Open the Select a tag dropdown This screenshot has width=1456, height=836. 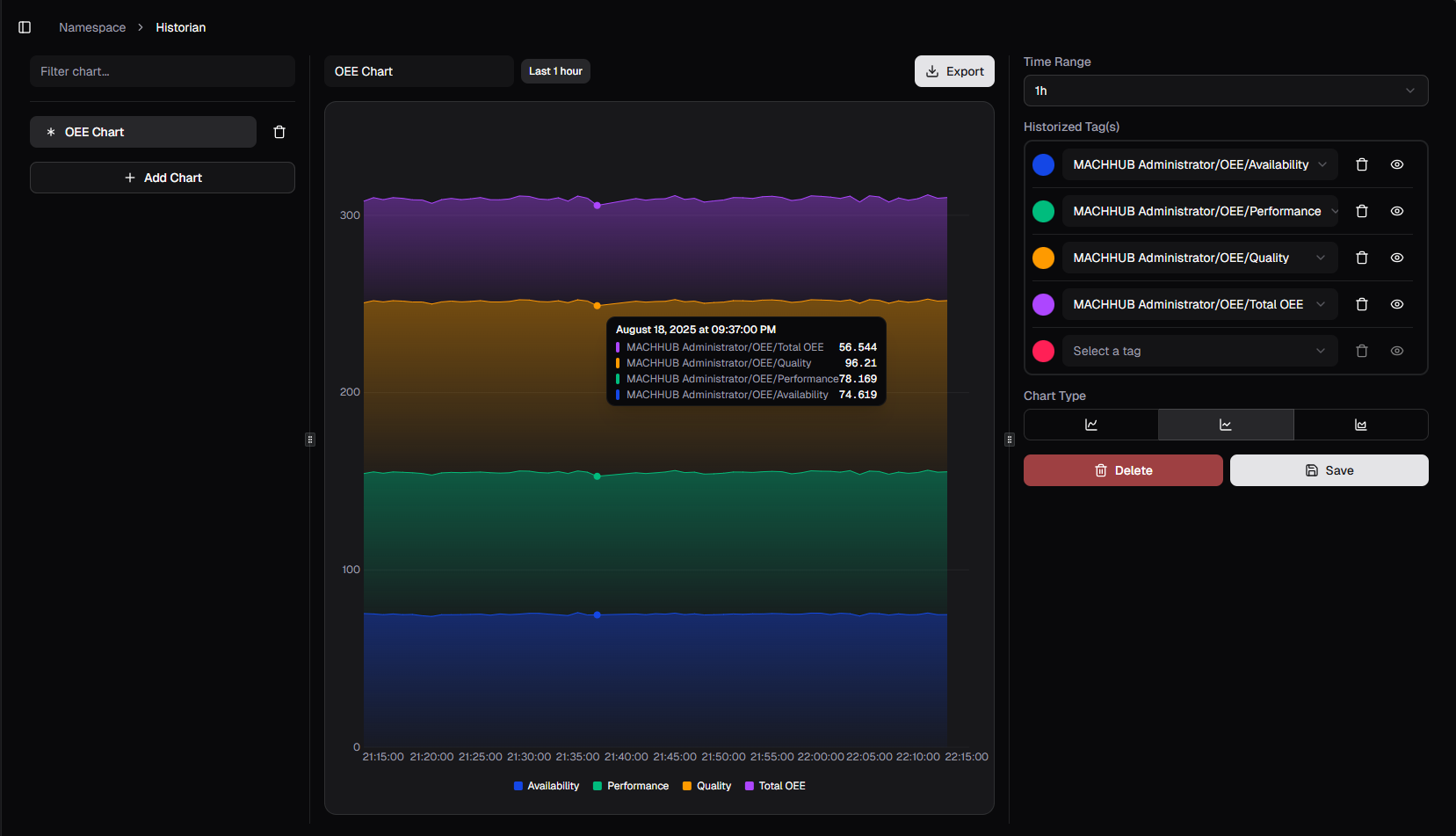click(1200, 351)
